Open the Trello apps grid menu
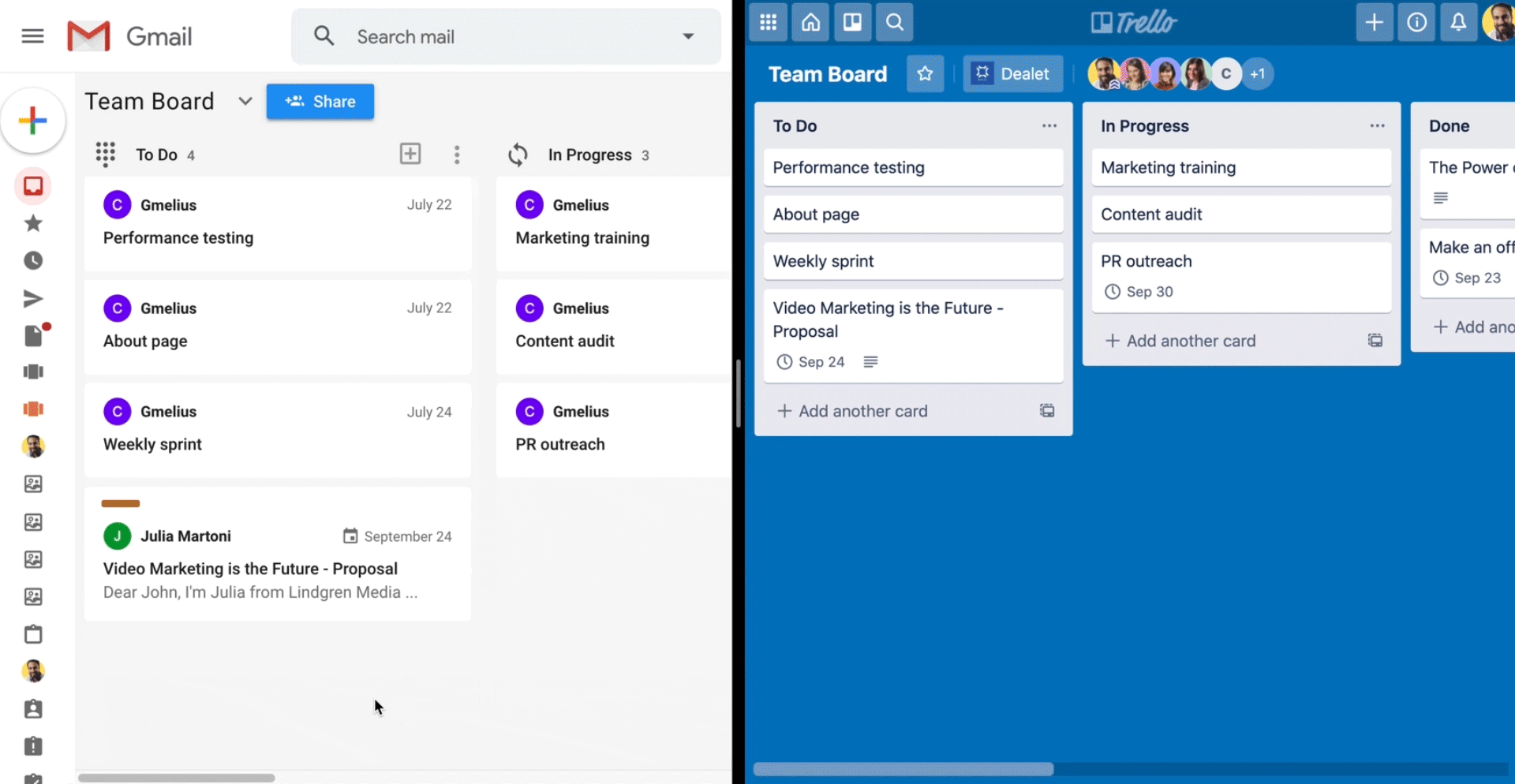 pos(769,22)
